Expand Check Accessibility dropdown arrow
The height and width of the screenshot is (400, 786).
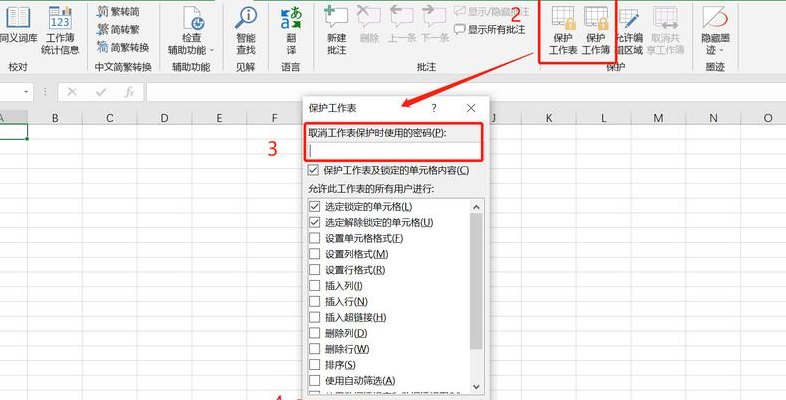click(211, 50)
